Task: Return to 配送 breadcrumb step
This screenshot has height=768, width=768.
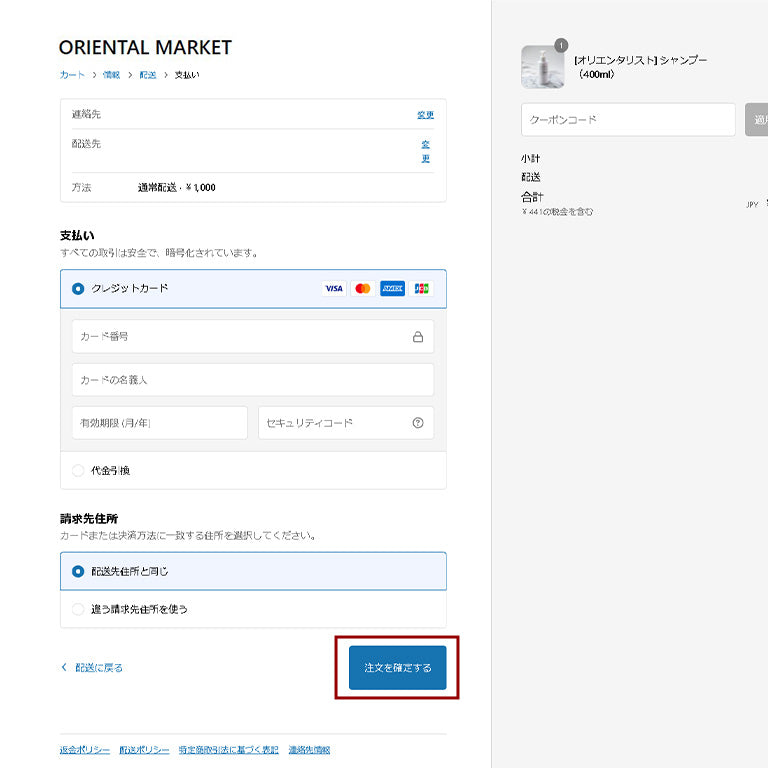Action: tap(147, 75)
